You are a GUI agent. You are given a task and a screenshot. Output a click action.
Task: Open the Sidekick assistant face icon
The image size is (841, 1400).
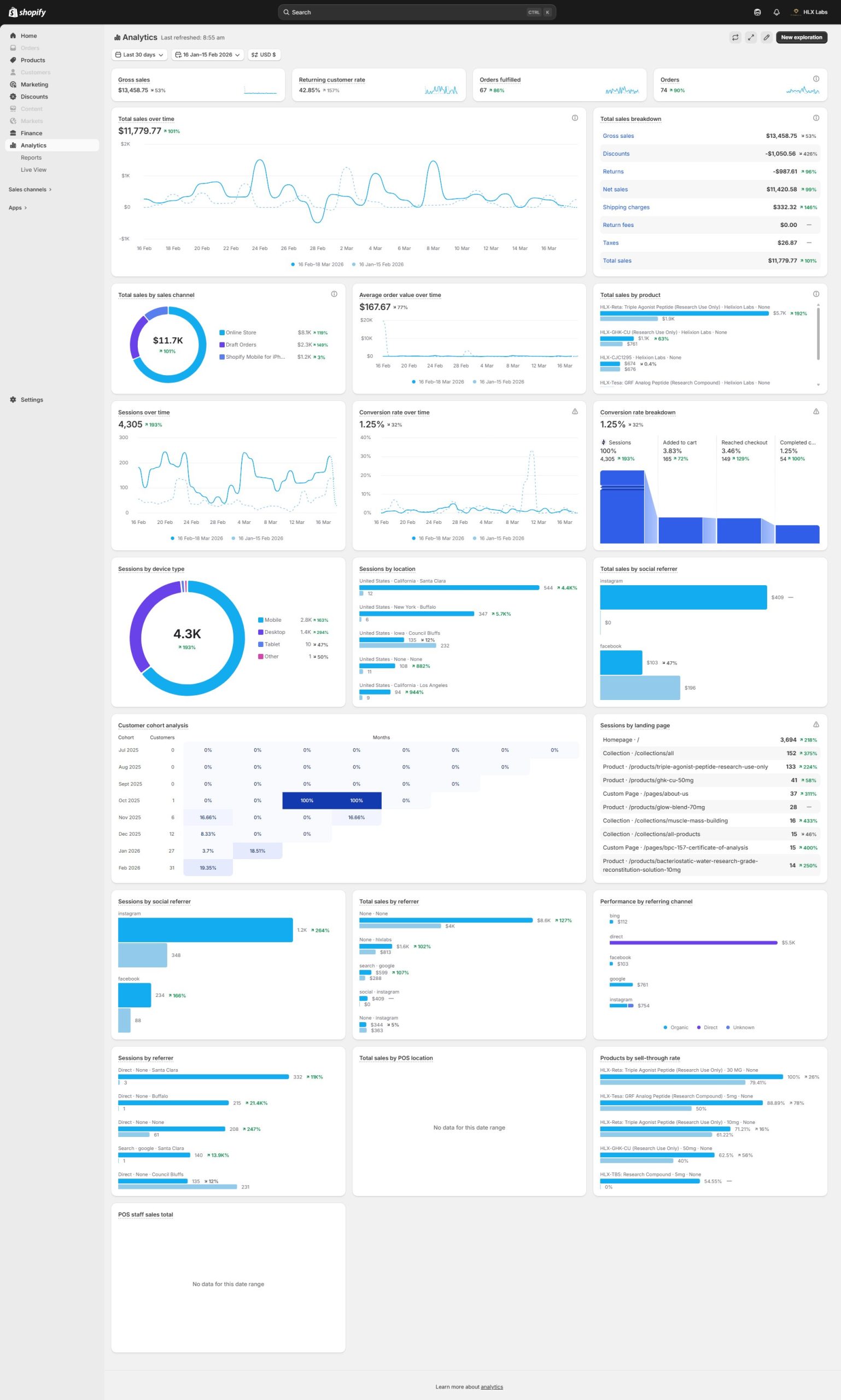pos(757,12)
